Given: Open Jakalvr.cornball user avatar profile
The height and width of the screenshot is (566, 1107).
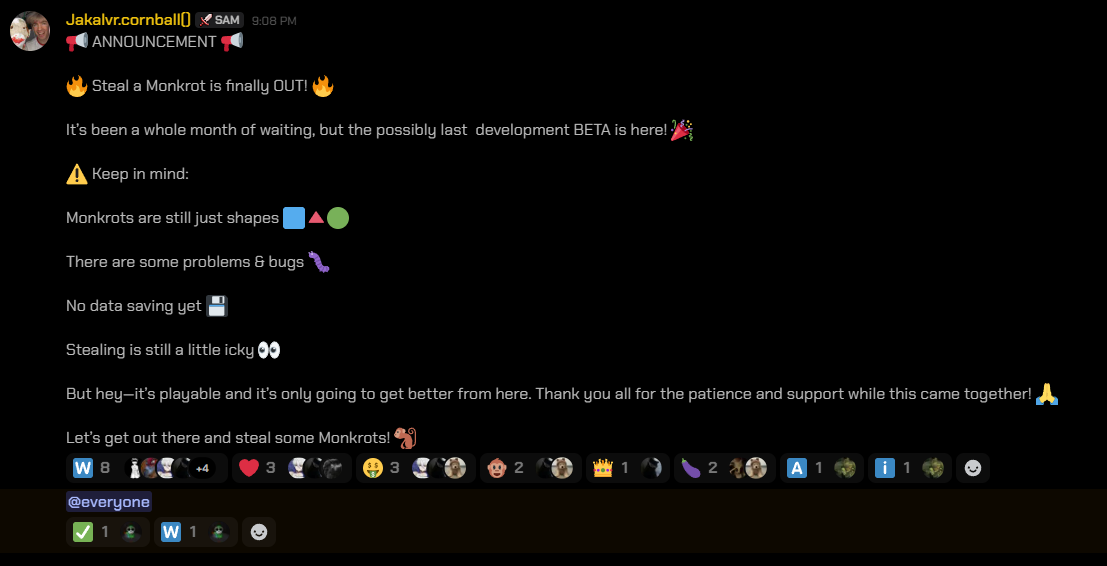Looking at the screenshot, I should tap(30, 31).
